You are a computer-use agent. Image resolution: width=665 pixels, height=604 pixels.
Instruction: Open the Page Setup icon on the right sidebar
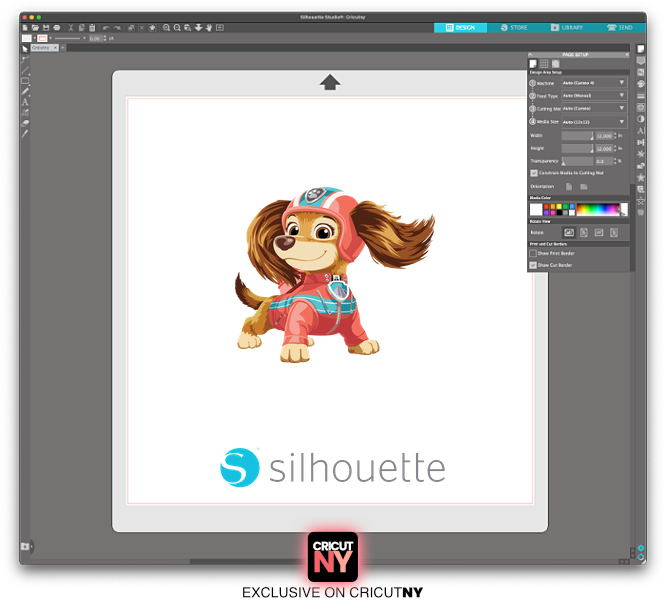tap(640, 49)
